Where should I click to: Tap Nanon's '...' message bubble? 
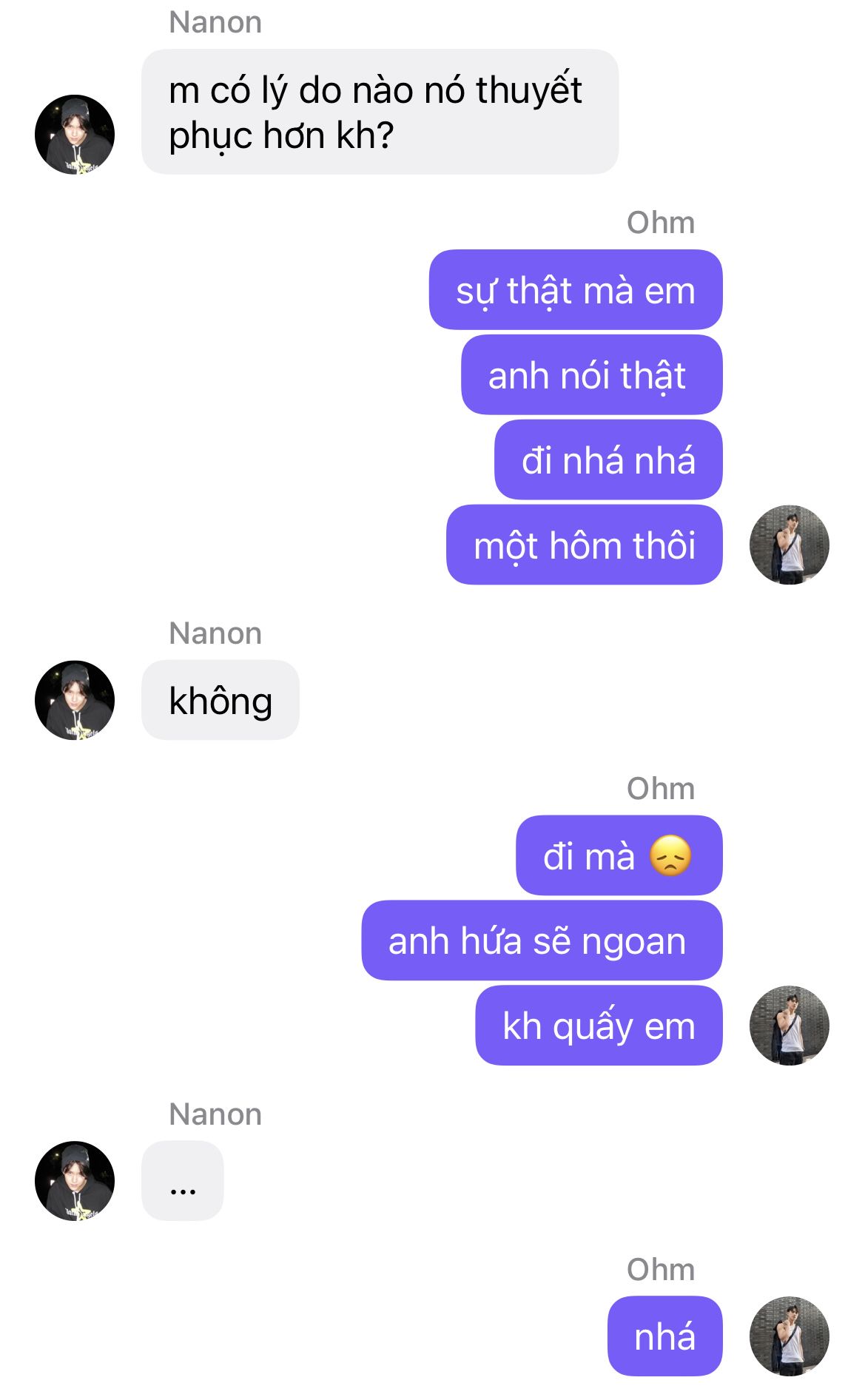coord(182,1181)
